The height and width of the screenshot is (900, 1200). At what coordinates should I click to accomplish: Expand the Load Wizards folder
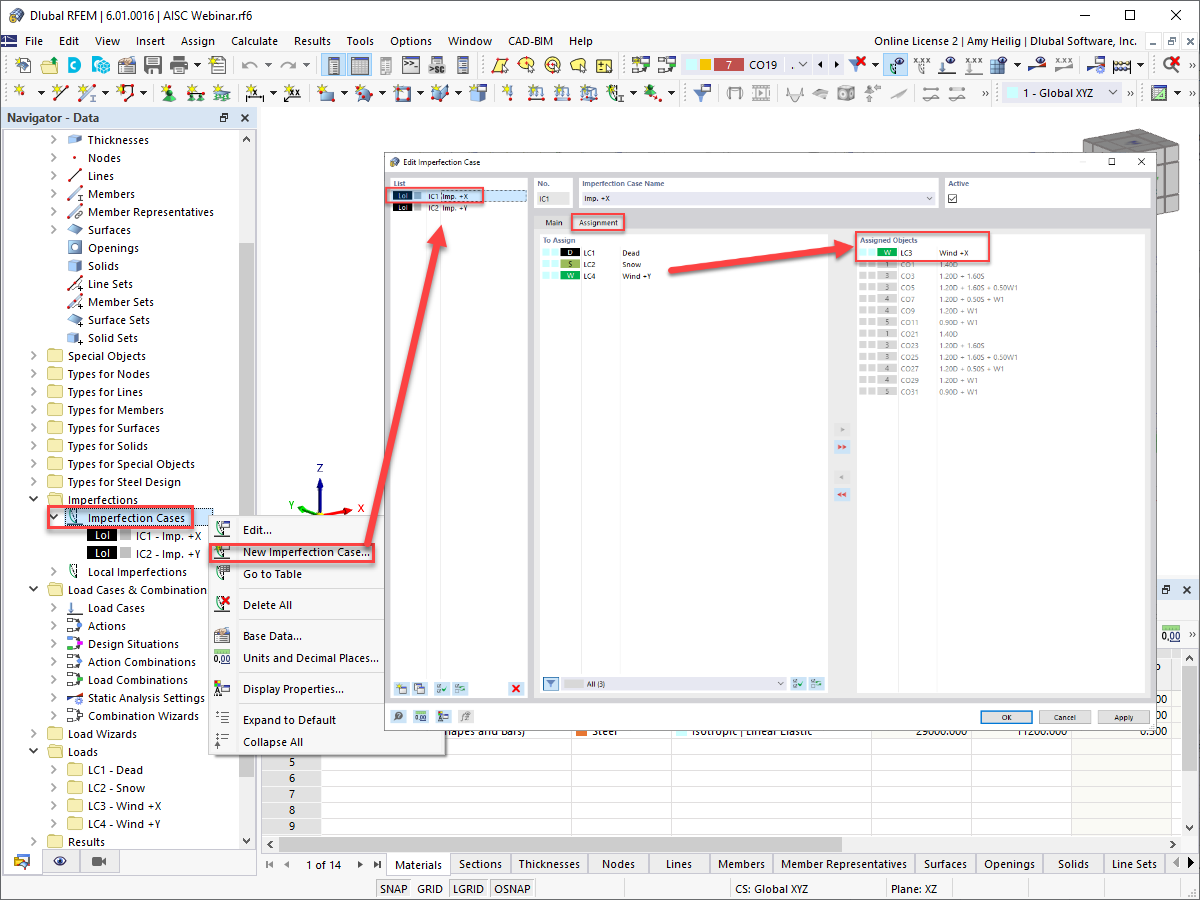pos(35,734)
